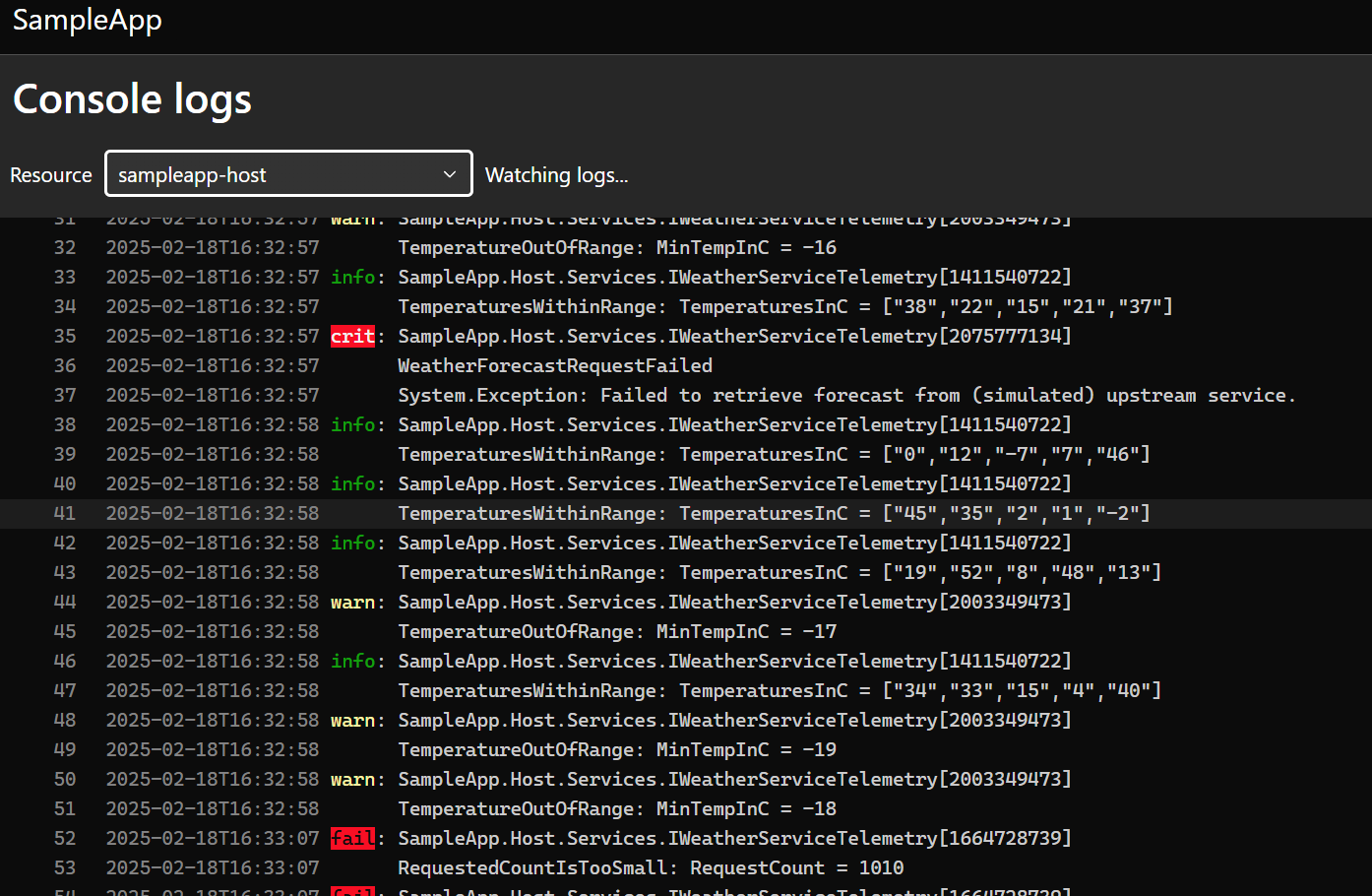Click the System.Exception message on line 37
Screen dimensions: 1372x896
[x=846, y=395]
